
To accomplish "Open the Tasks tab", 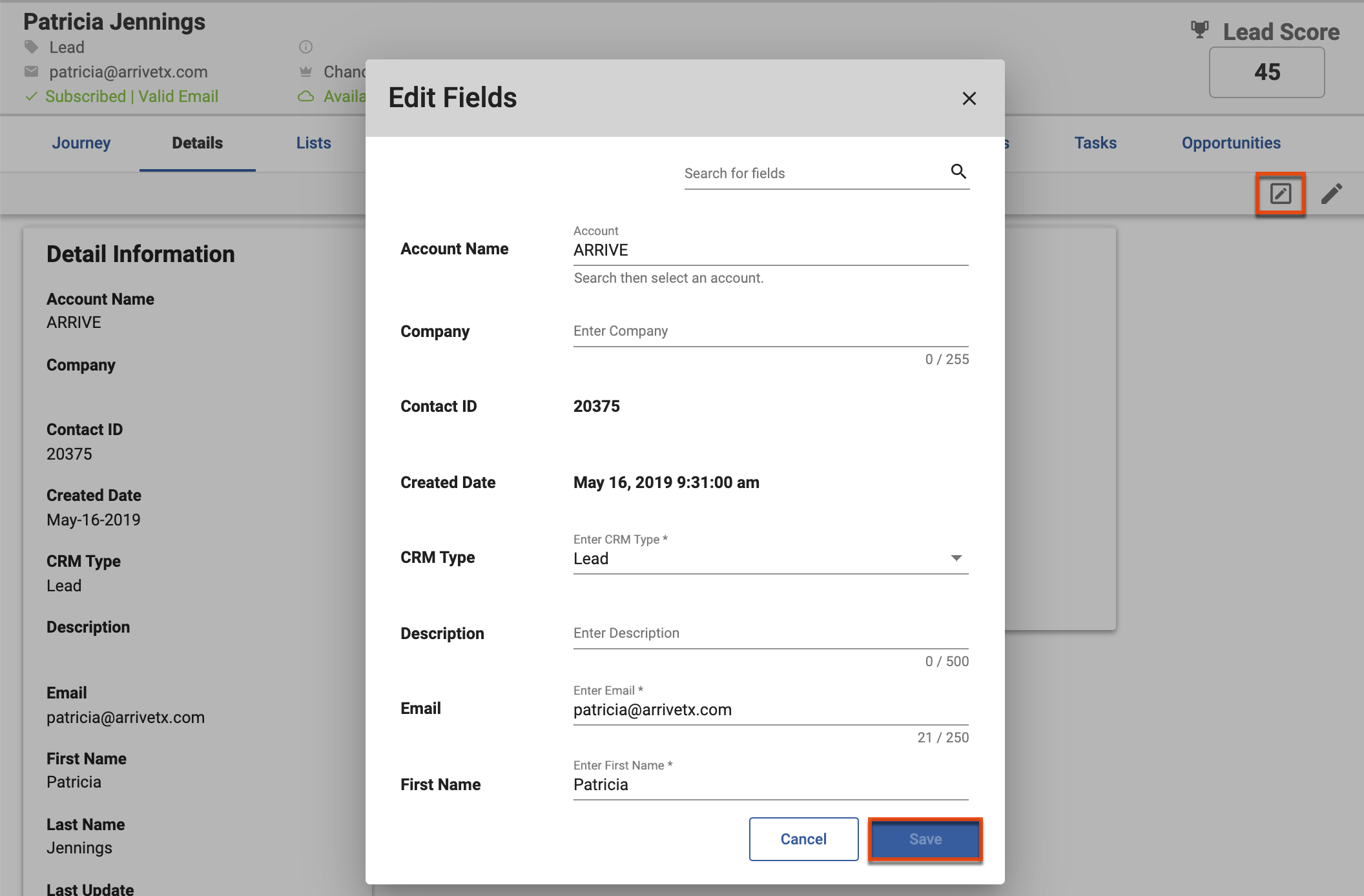I will 1095,143.
